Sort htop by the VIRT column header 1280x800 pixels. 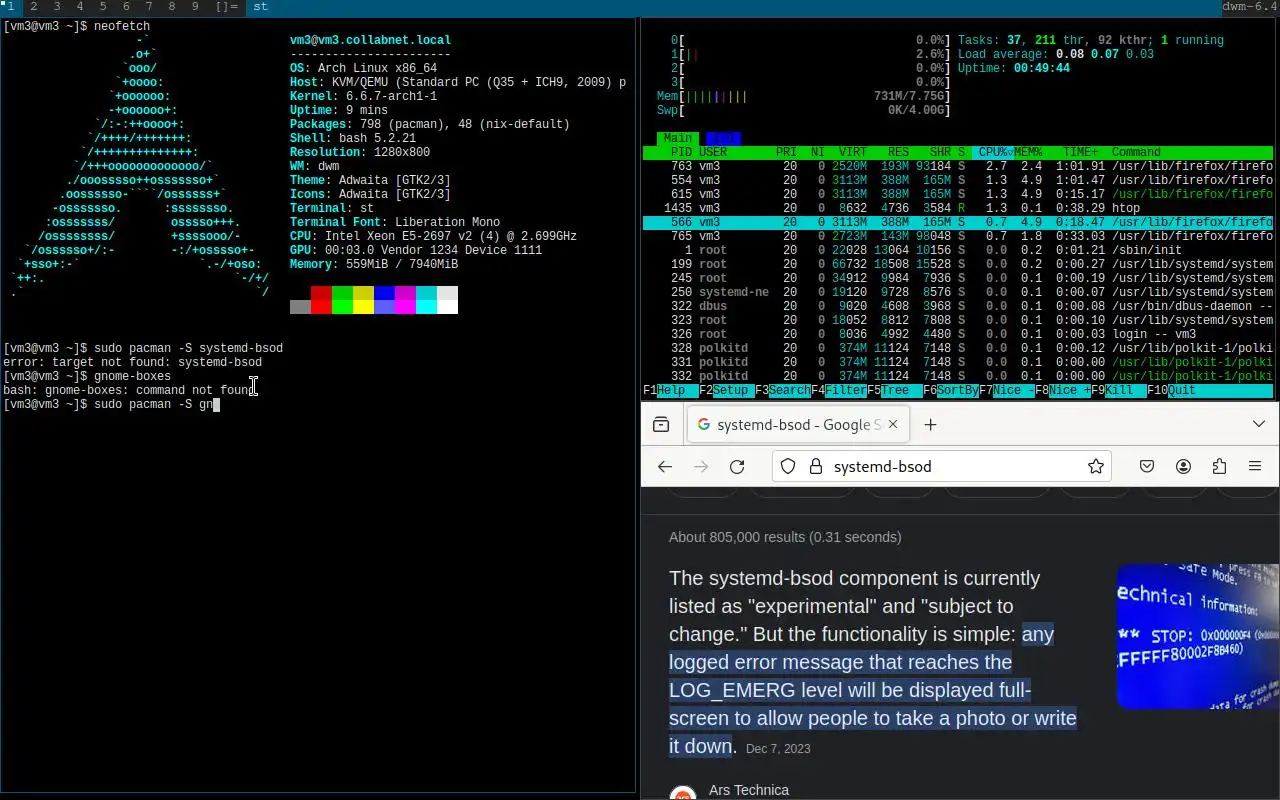coord(853,152)
